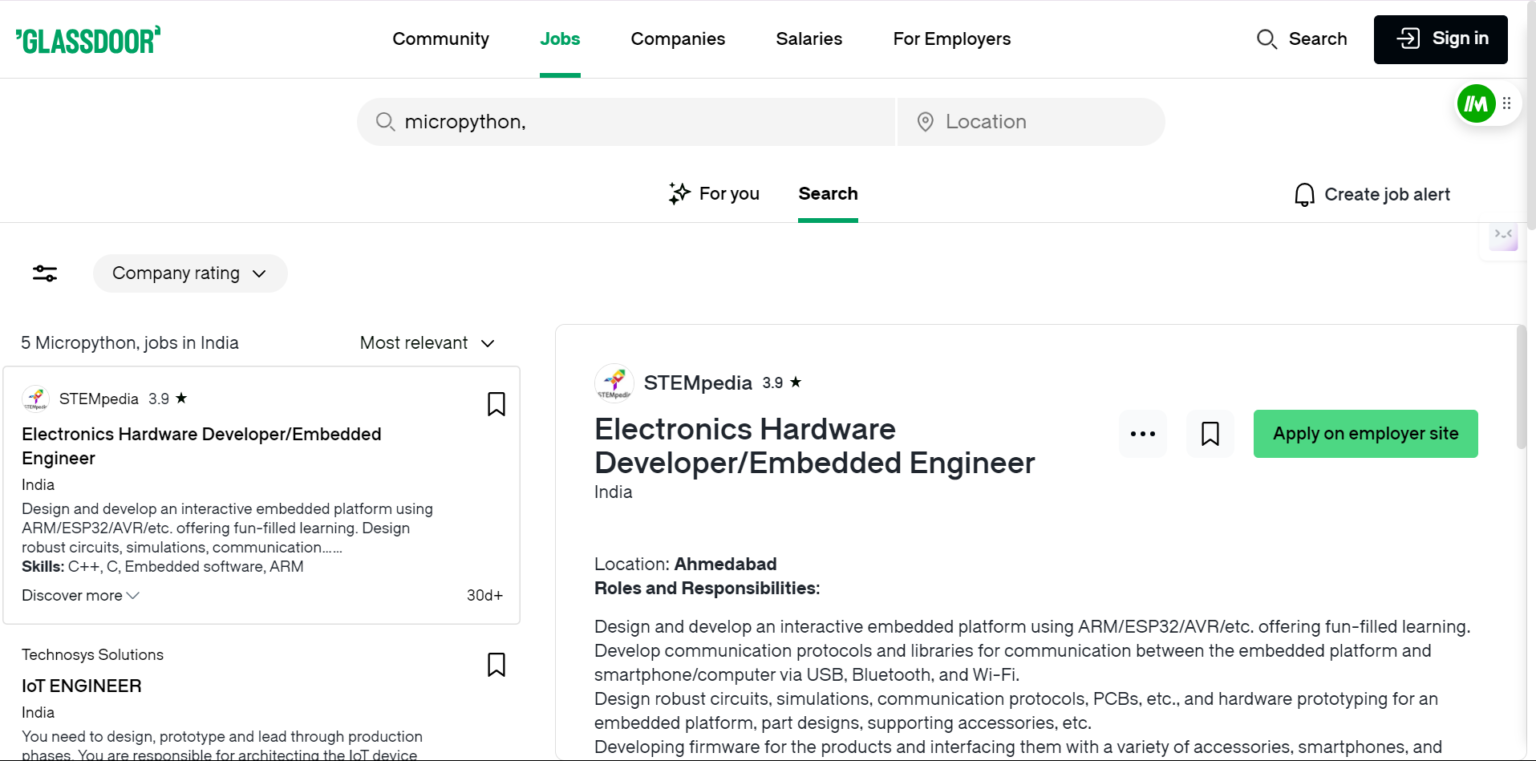
Task: Save the IoT ENGINEER job listing
Action: pos(496,665)
